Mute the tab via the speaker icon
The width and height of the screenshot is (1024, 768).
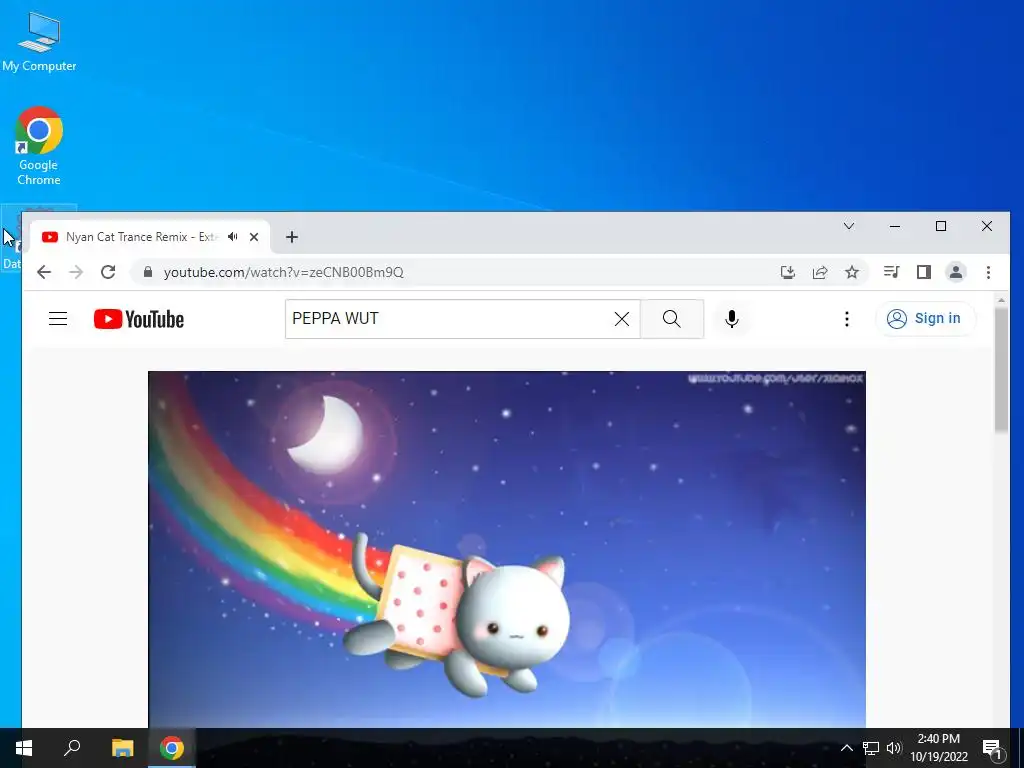tap(232, 237)
